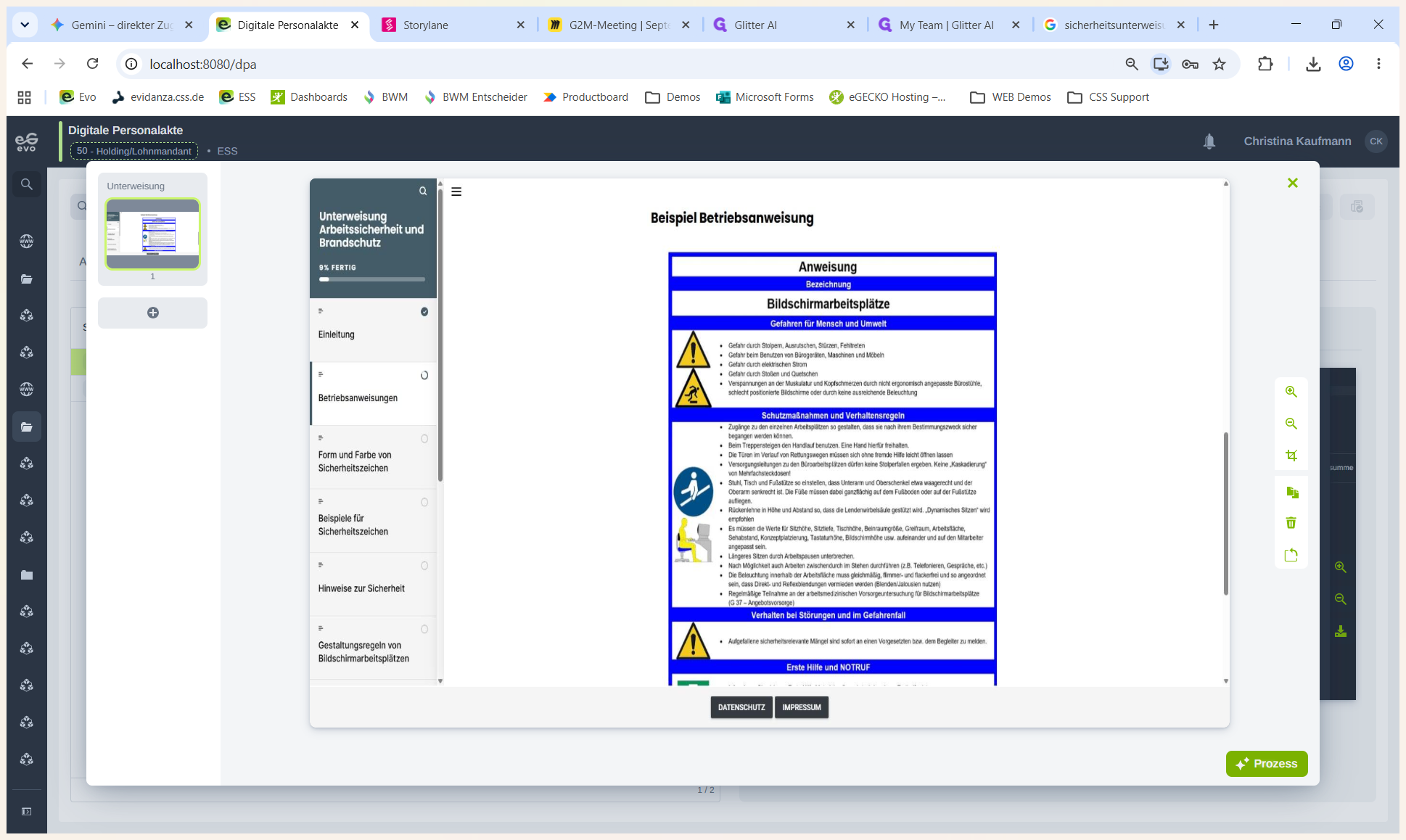The height and width of the screenshot is (840, 1406).
Task: Open the CK user avatar menu
Action: [1376, 141]
